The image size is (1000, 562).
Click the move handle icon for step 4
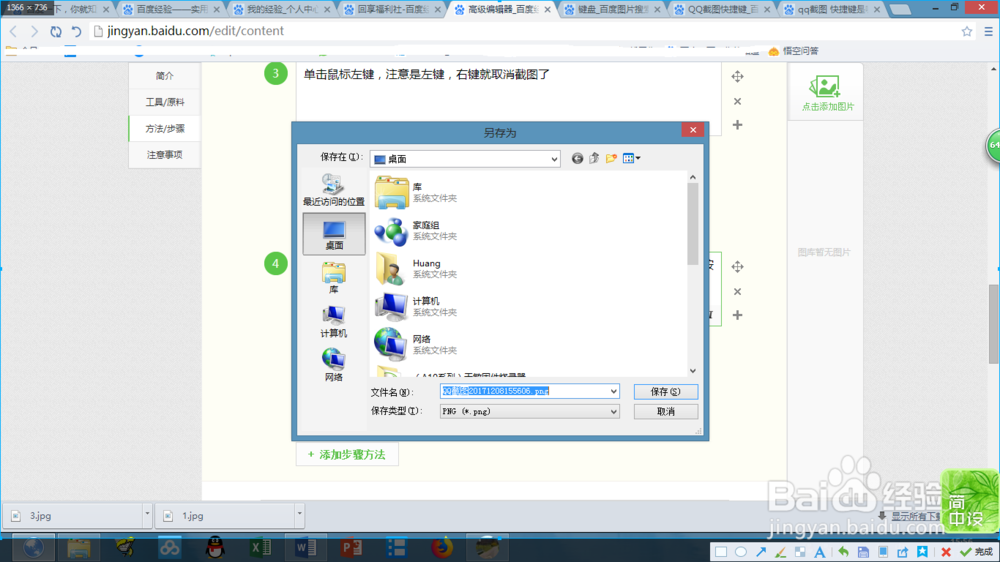737,267
